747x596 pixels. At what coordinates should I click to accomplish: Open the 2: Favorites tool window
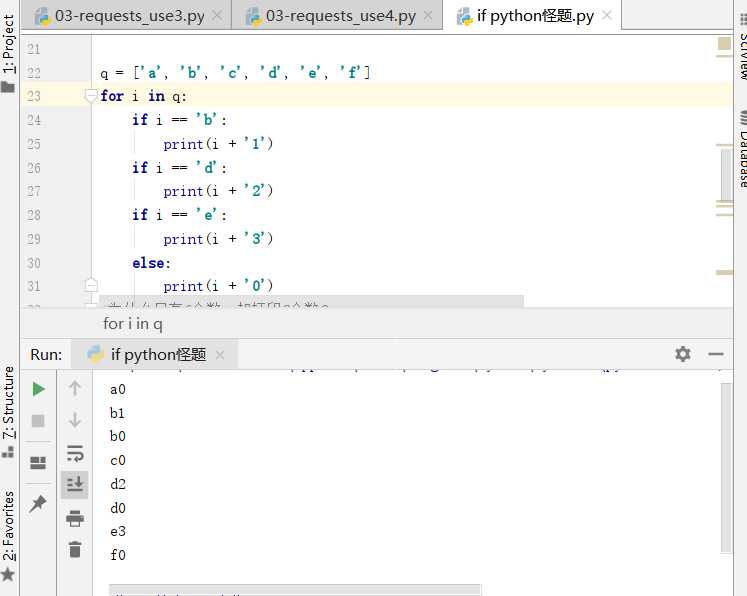[9, 526]
